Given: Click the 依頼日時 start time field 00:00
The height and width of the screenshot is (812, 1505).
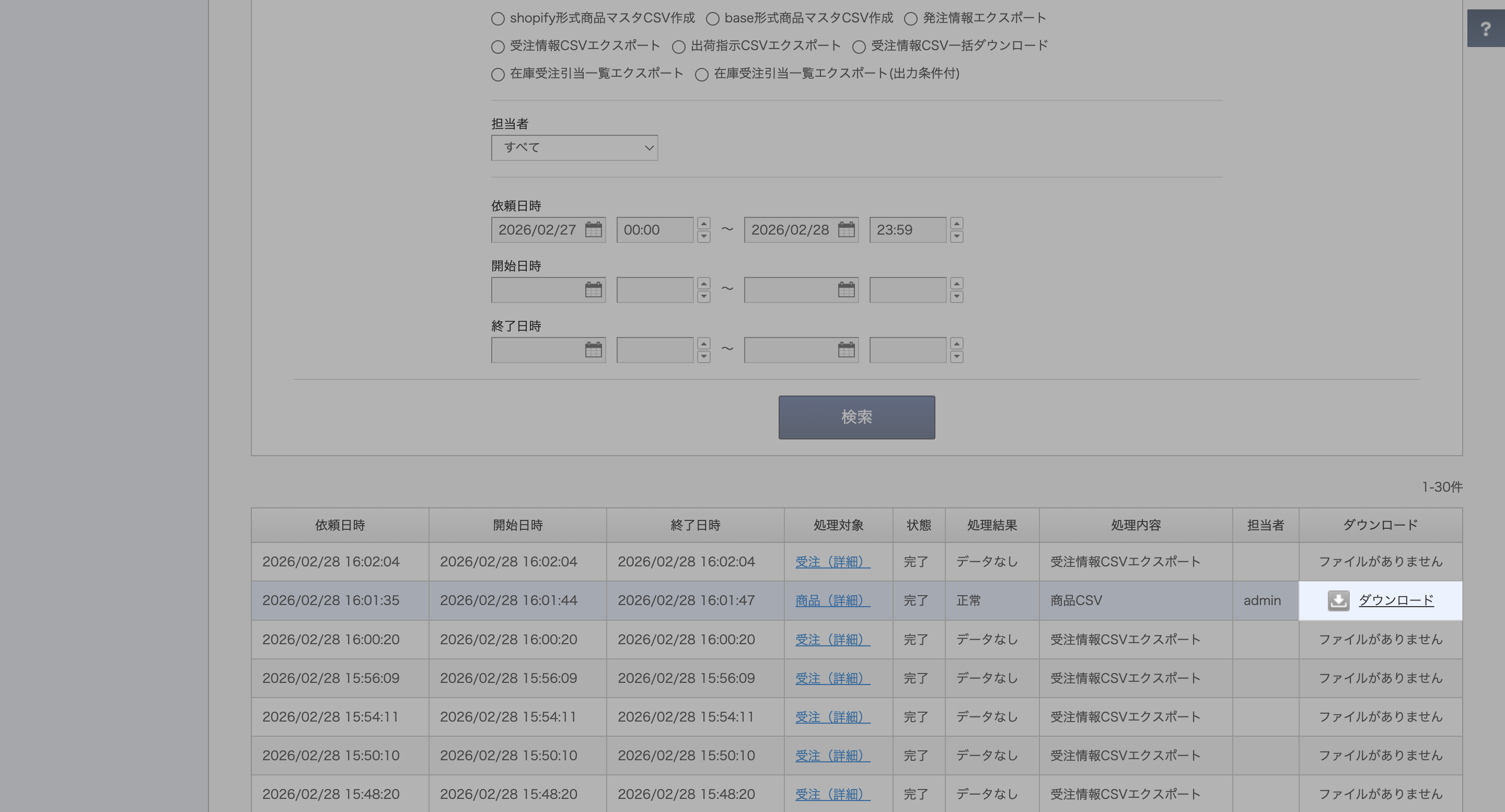Looking at the screenshot, I should pos(654,229).
